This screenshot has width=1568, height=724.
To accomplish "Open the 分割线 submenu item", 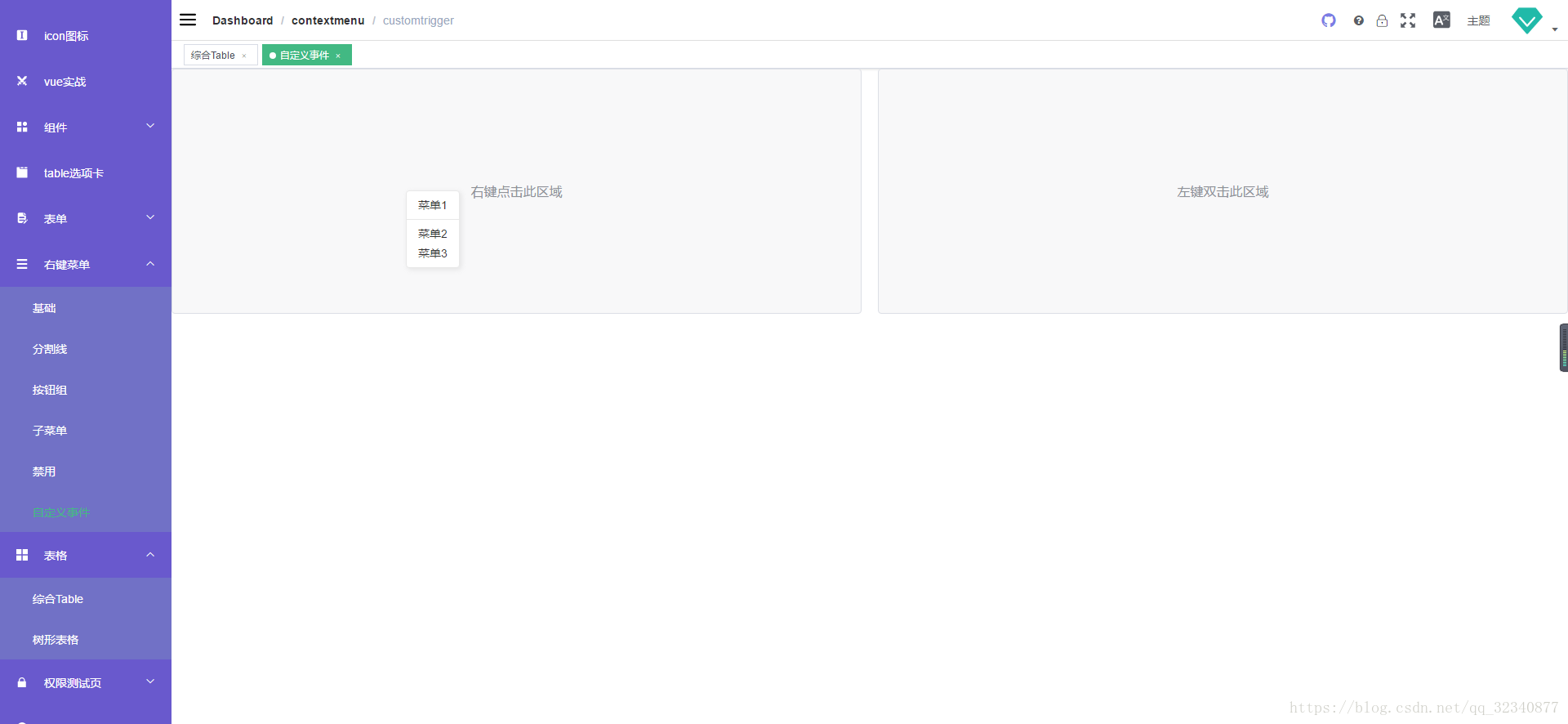I will pyautogui.click(x=86, y=349).
